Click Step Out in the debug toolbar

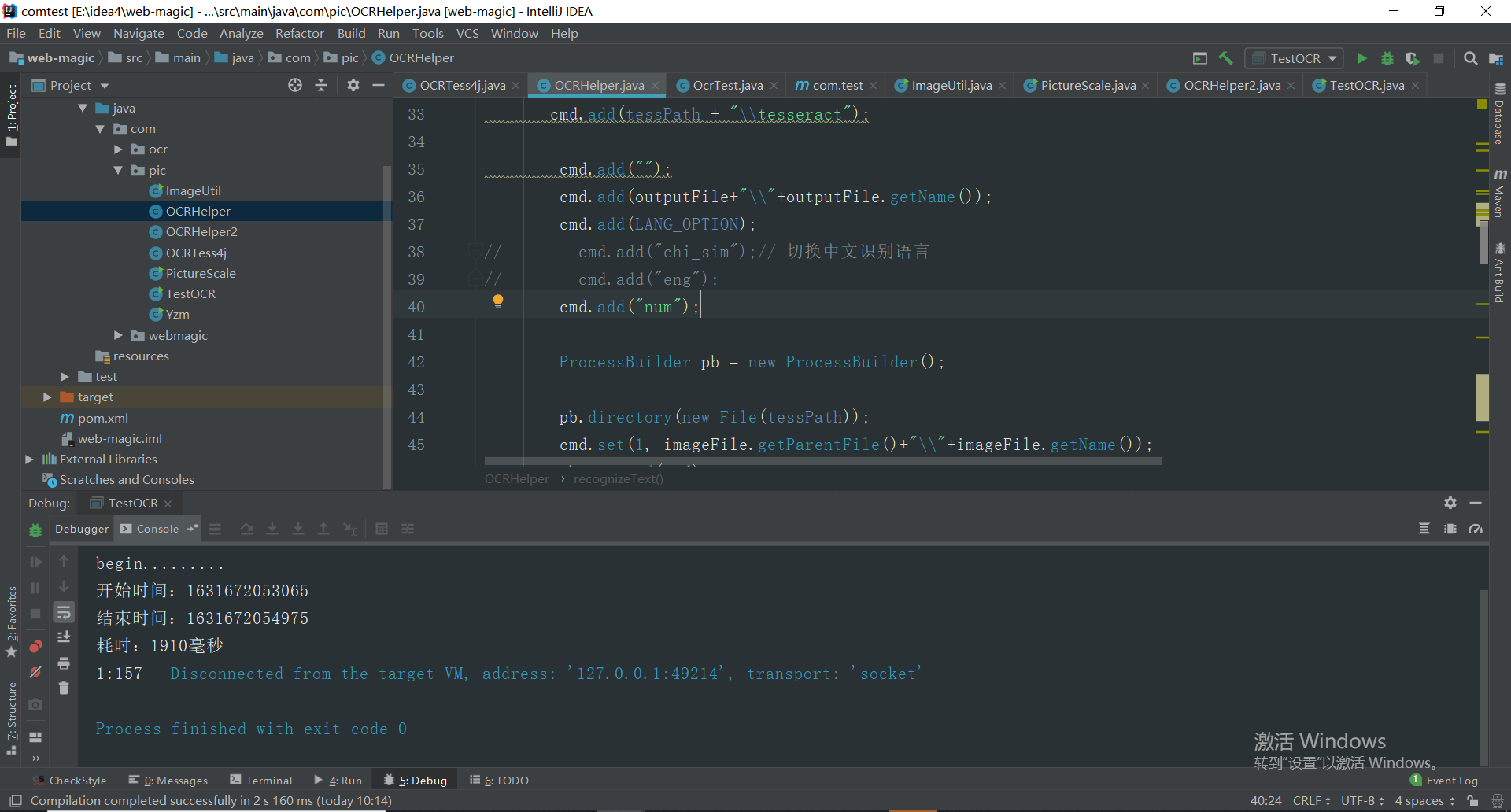[323, 529]
